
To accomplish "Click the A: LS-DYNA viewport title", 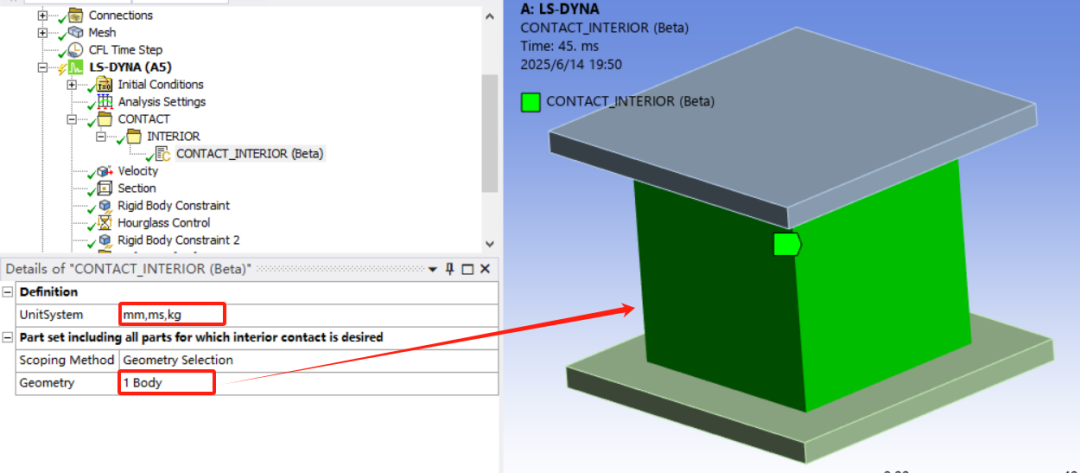I will (x=560, y=9).
